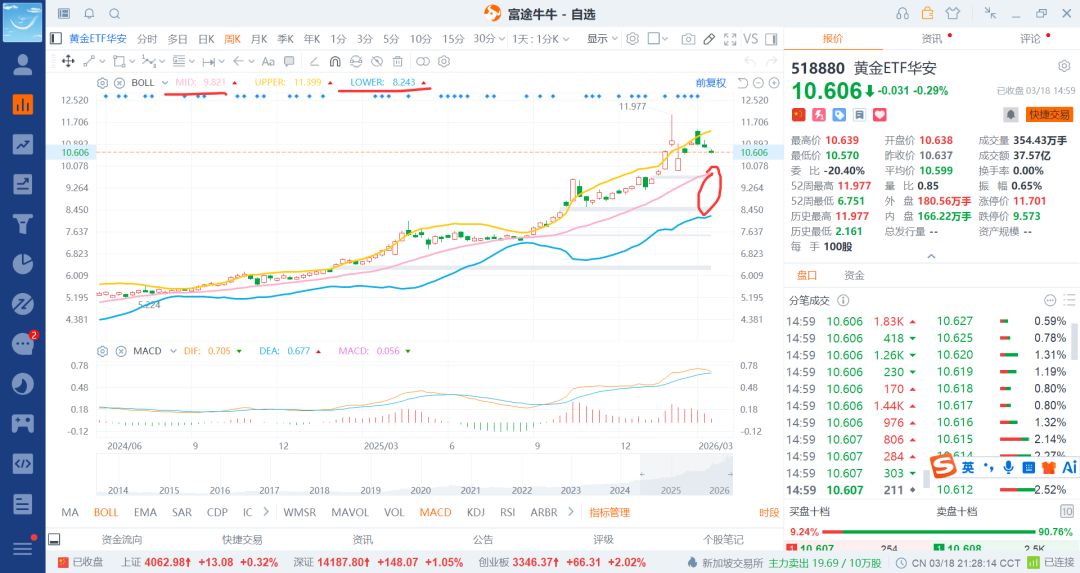Open the MACD indicator dropdown arrow
This screenshot has width=1080, height=573.
[173, 351]
